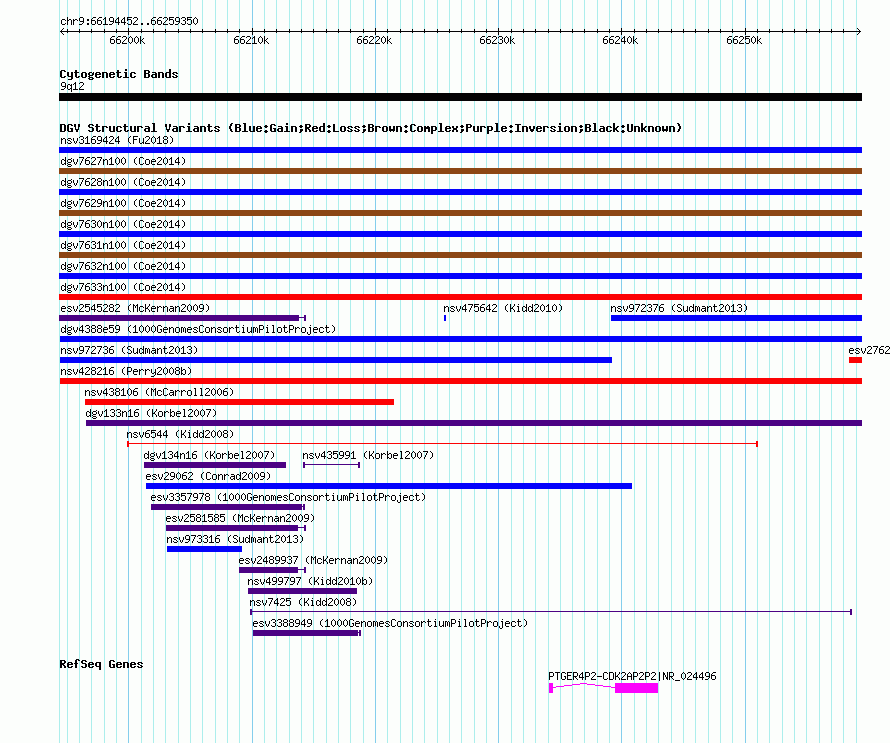Select the thin red nsv6544 line
This screenshot has width=890, height=743.
pyautogui.click(x=443, y=444)
